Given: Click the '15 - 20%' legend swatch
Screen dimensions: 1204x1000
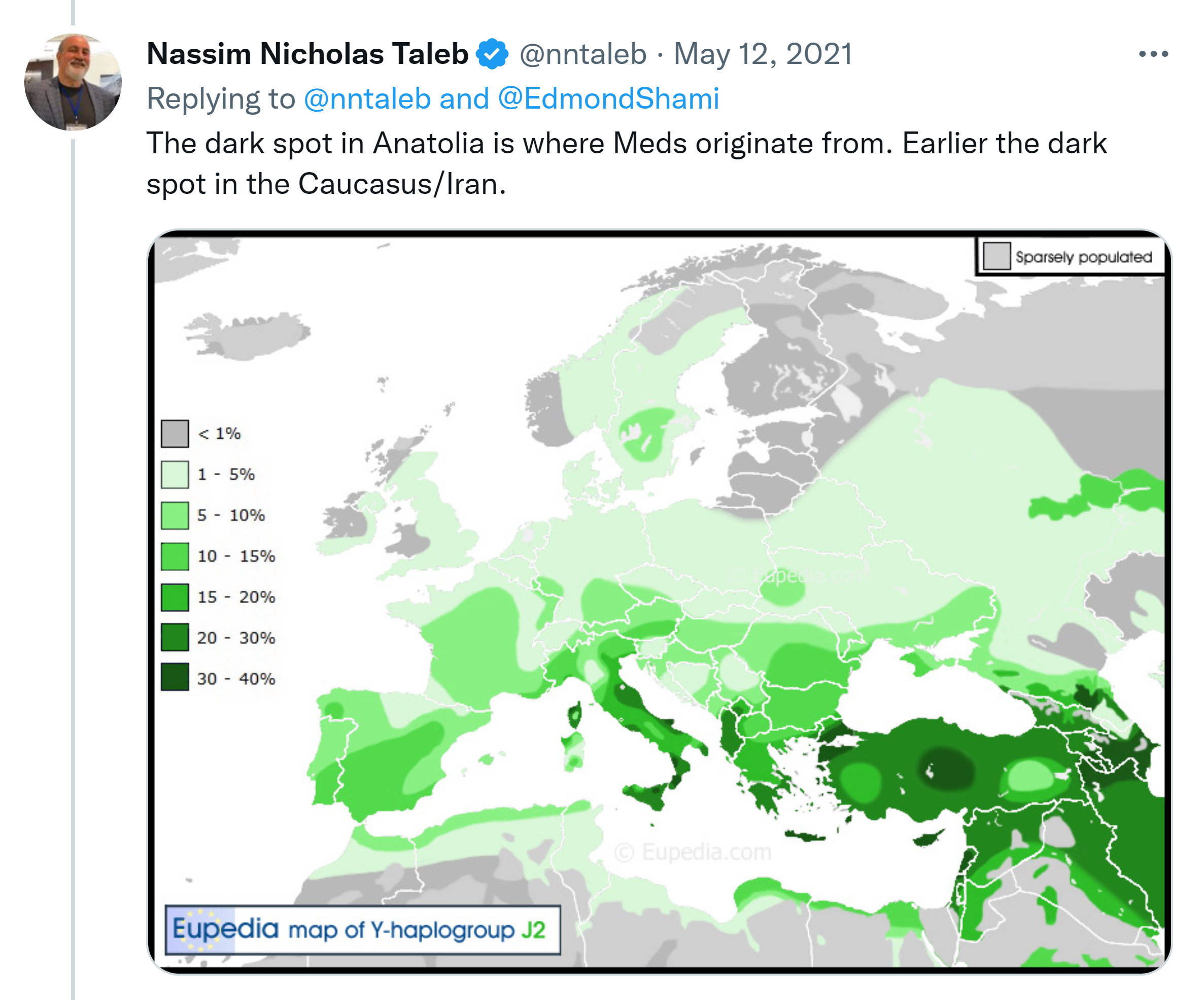Looking at the screenshot, I should point(175,597).
